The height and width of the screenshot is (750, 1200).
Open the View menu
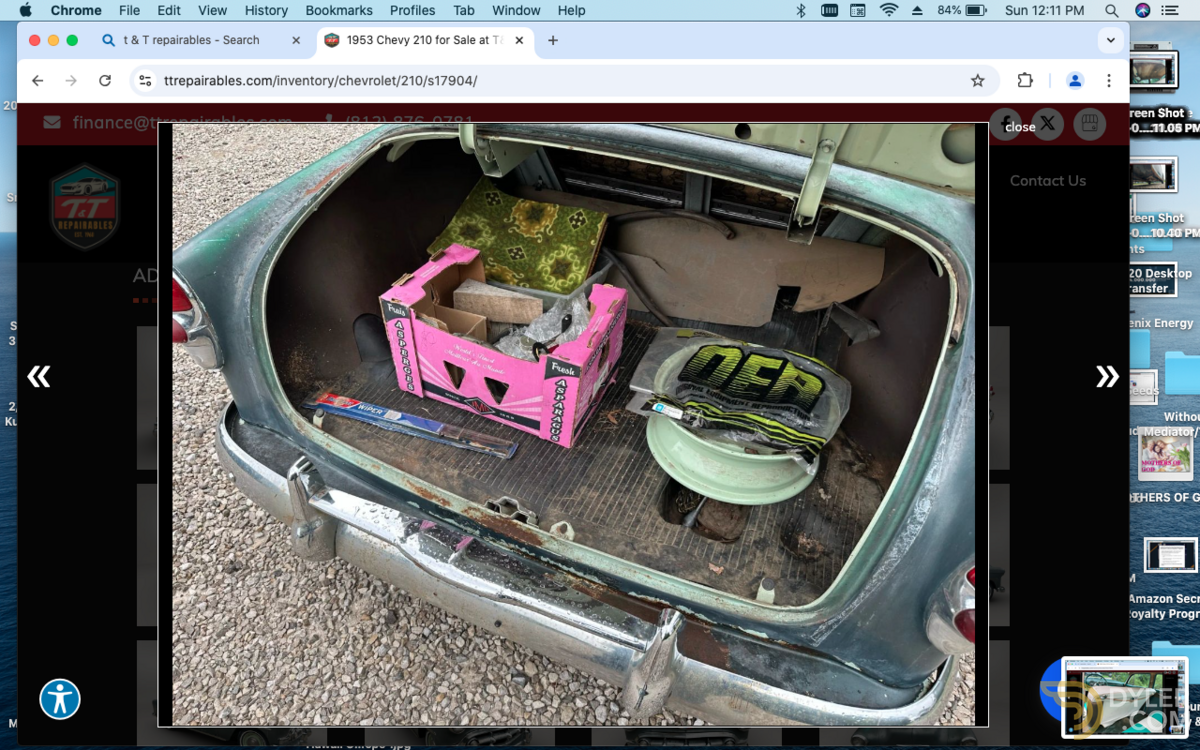[212, 10]
